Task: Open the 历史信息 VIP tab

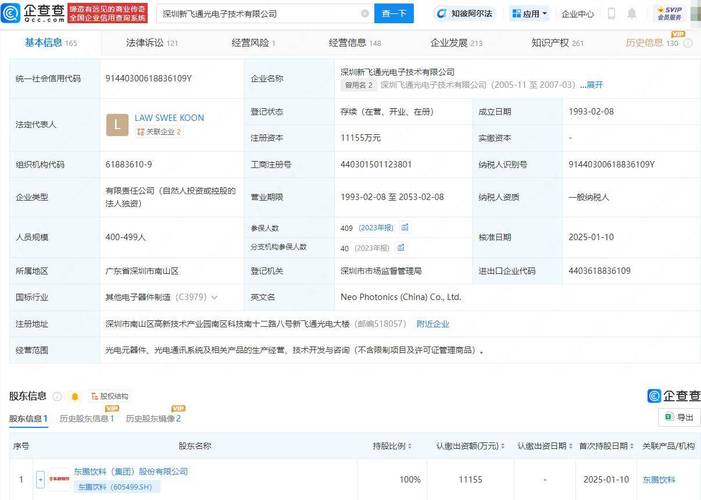Action: (x=652, y=43)
